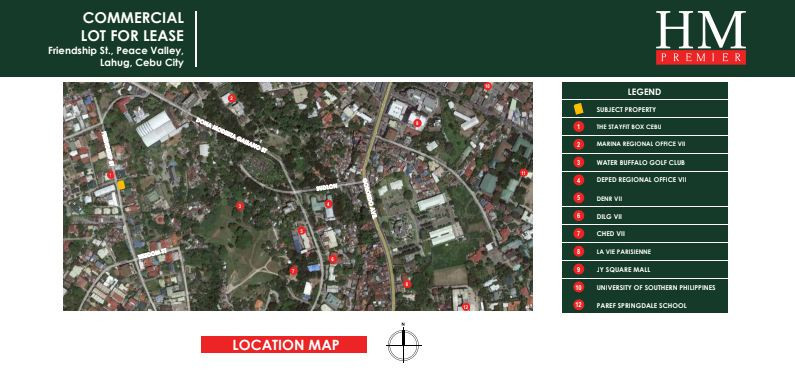Click legend badge number 7
Viewport: 795px width, 370px height.
(x=578, y=234)
